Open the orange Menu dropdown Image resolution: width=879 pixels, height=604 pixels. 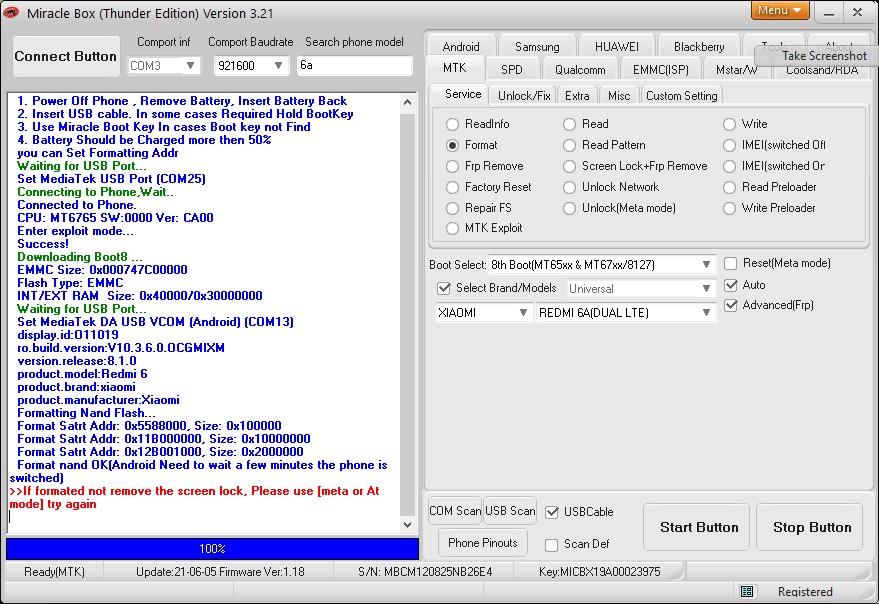[780, 10]
